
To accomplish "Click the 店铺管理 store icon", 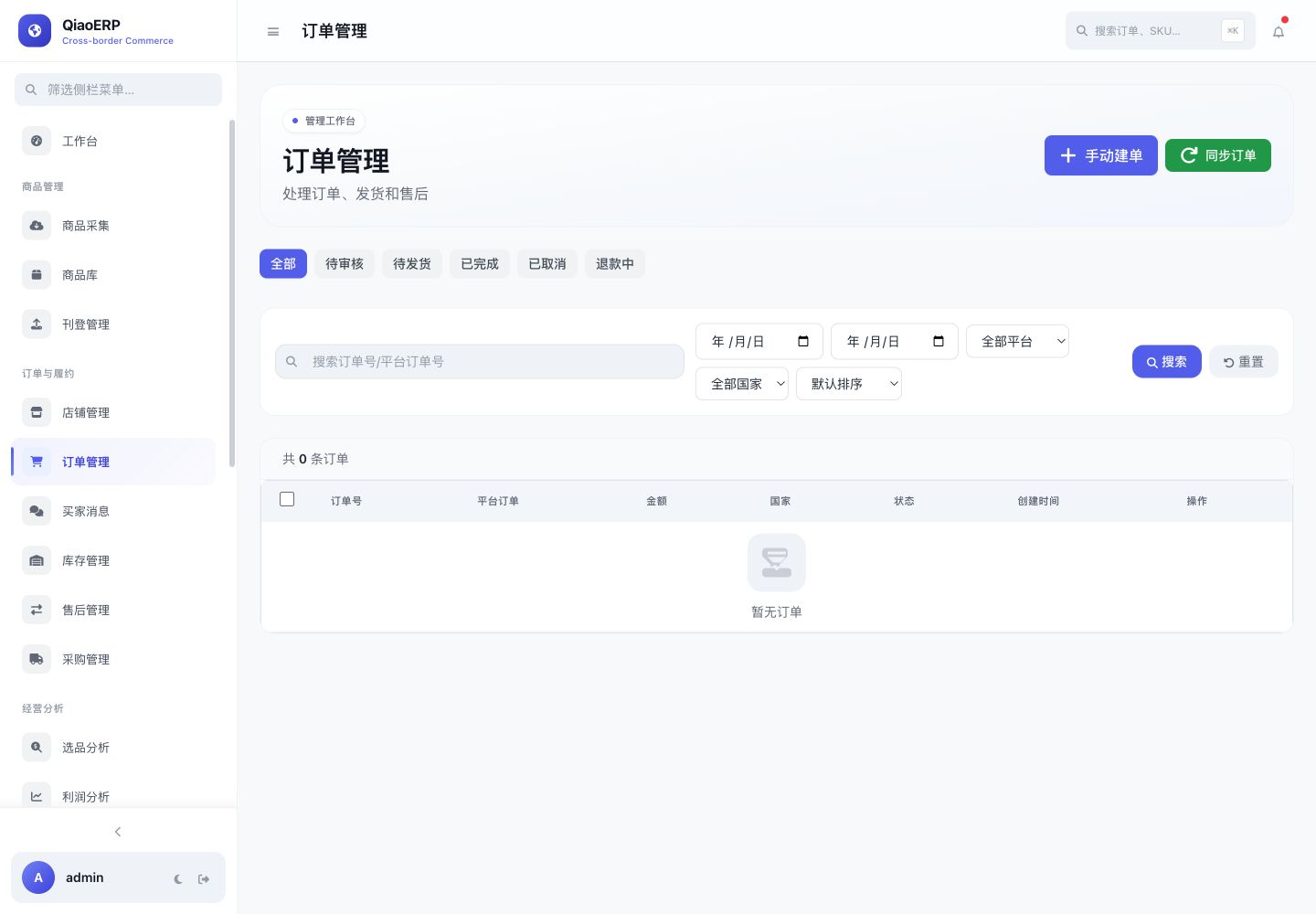I will pos(37,412).
